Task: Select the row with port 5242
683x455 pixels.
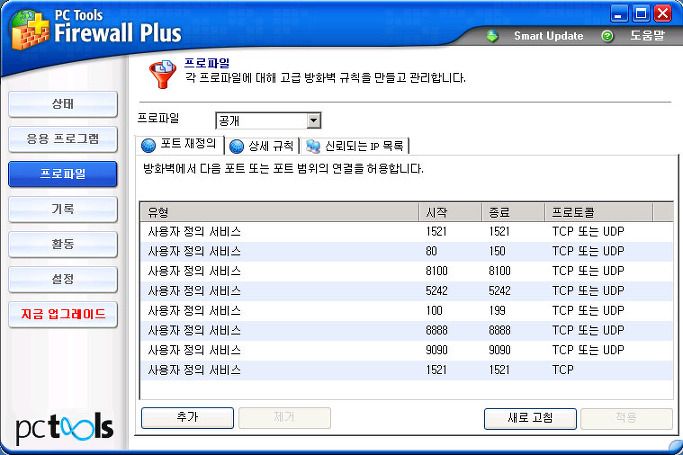Action: click(x=406, y=291)
